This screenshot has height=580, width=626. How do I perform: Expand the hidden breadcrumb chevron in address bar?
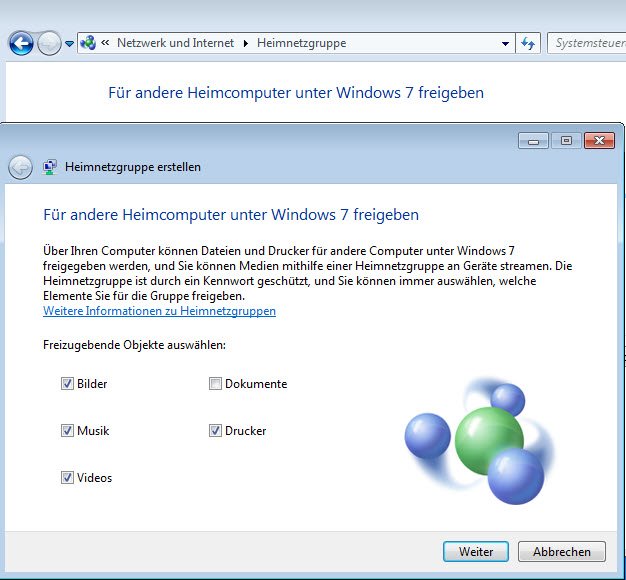point(105,42)
